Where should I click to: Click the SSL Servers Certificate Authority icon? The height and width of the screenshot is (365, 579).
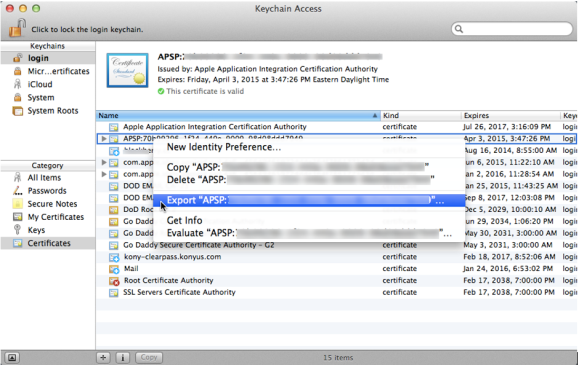pos(114,293)
